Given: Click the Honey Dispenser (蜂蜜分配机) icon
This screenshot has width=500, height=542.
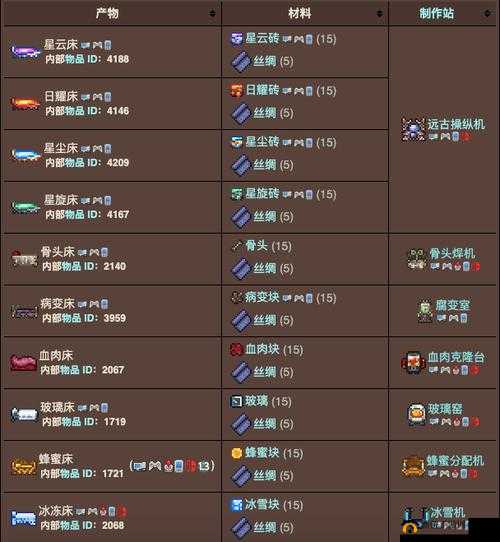Looking at the screenshot, I should [413, 467].
